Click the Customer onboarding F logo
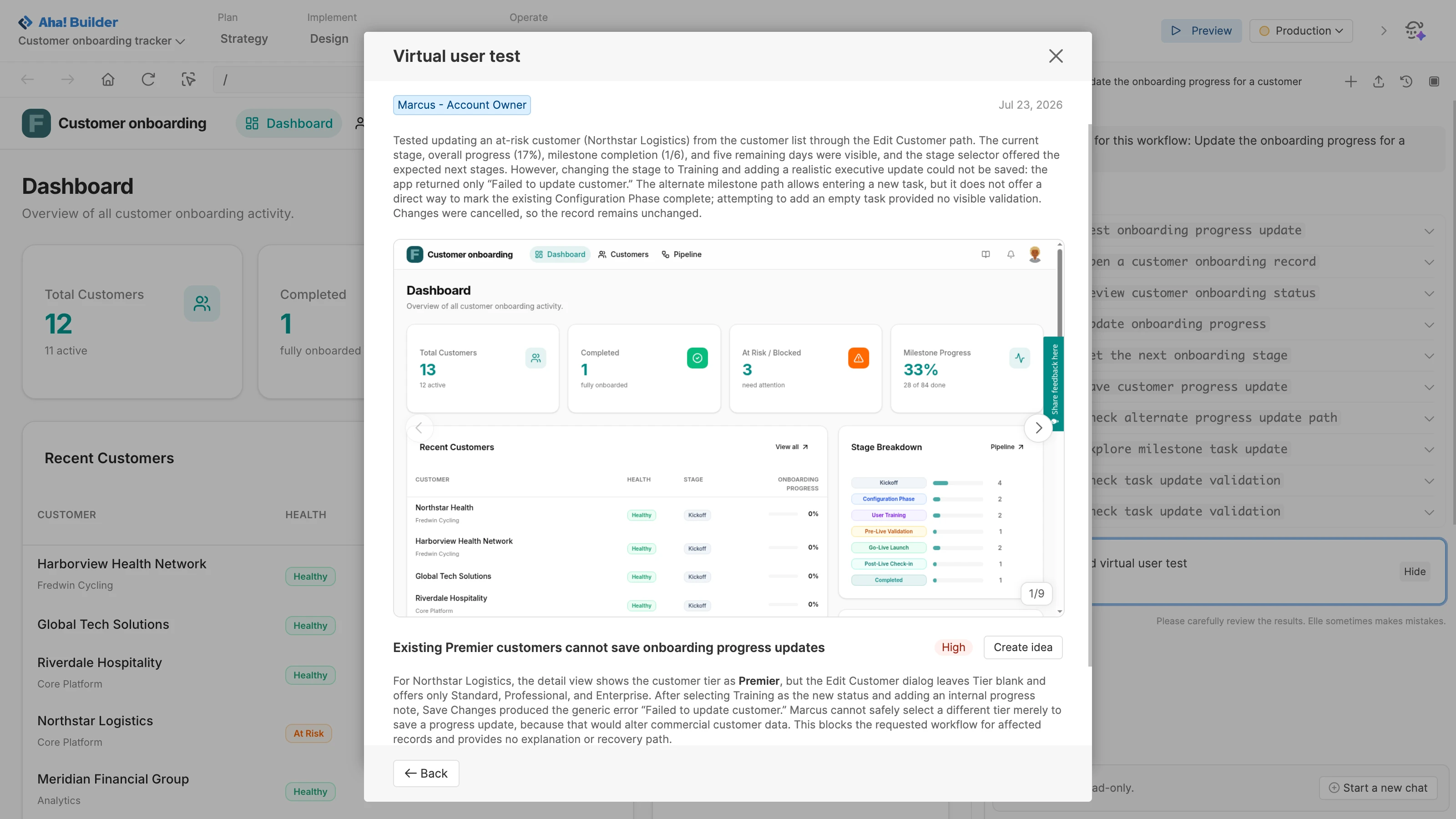Screen dimensions: 1456x819 [36, 123]
